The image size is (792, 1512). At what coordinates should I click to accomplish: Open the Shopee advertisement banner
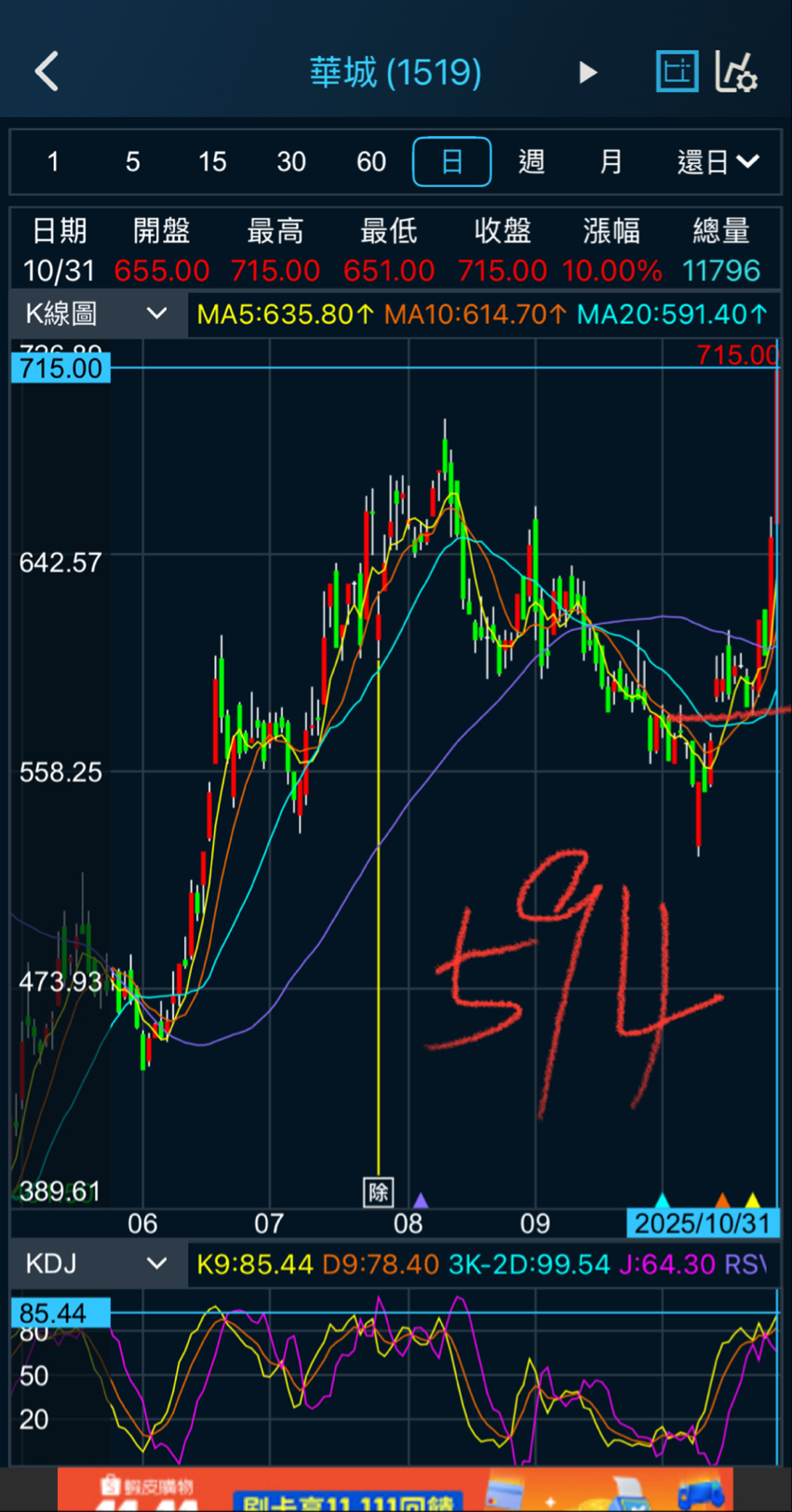point(396,1490)
